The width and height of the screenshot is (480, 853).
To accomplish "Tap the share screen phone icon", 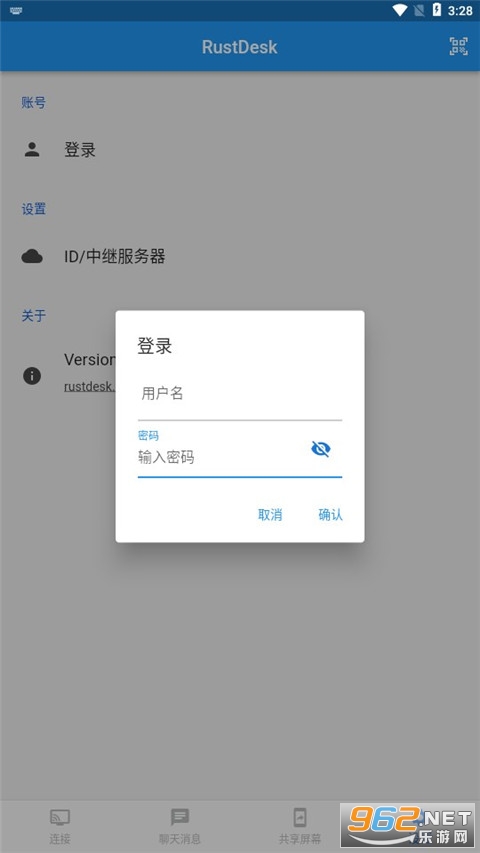I will tap(300, 817).
